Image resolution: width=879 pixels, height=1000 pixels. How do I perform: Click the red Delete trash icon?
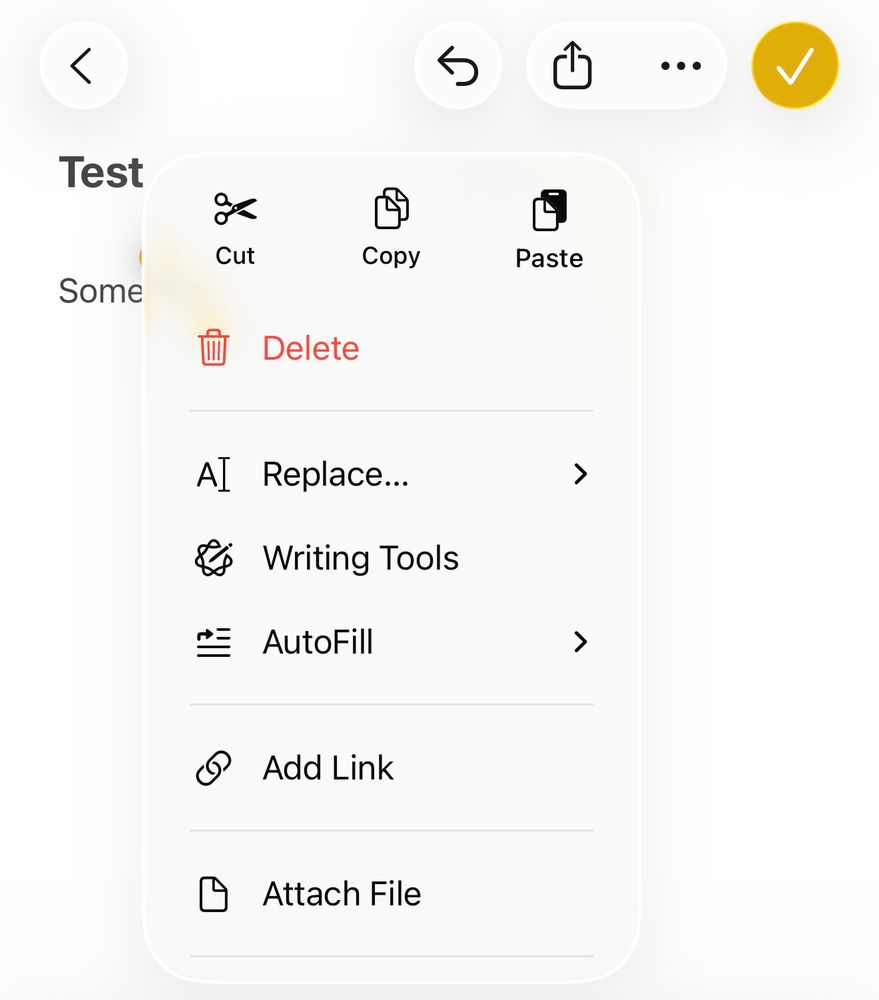[213, 348]
